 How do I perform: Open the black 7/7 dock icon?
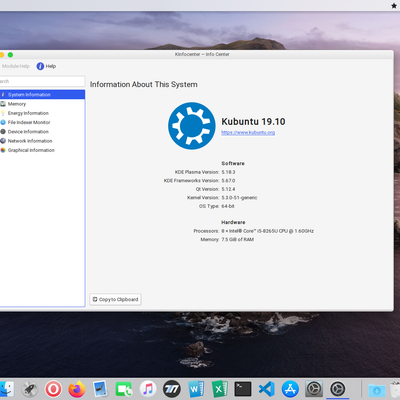[172, 389]
